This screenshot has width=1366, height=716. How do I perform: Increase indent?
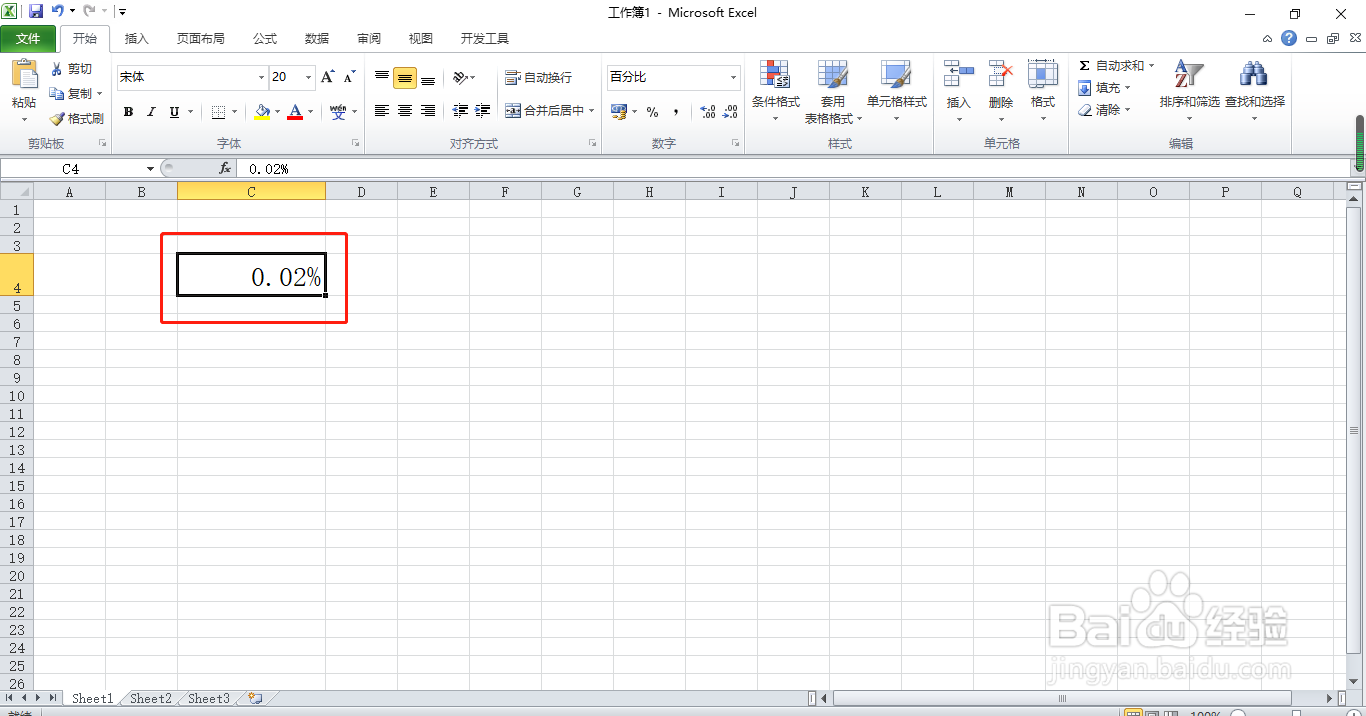[x=483, y=111]
